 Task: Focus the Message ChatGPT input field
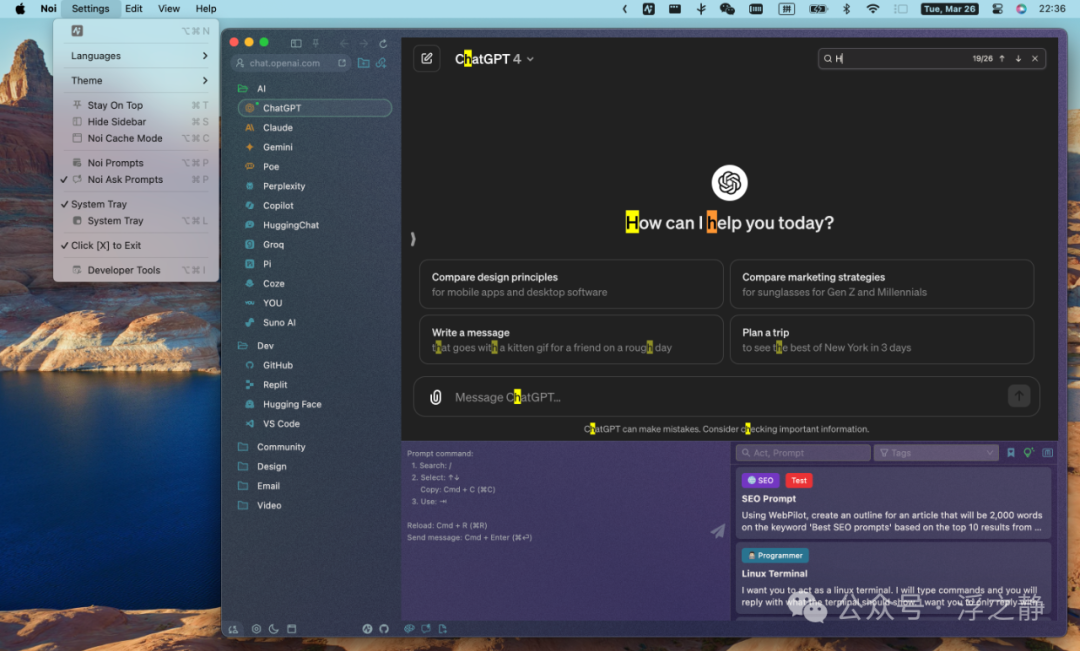(x=726, y=397)
